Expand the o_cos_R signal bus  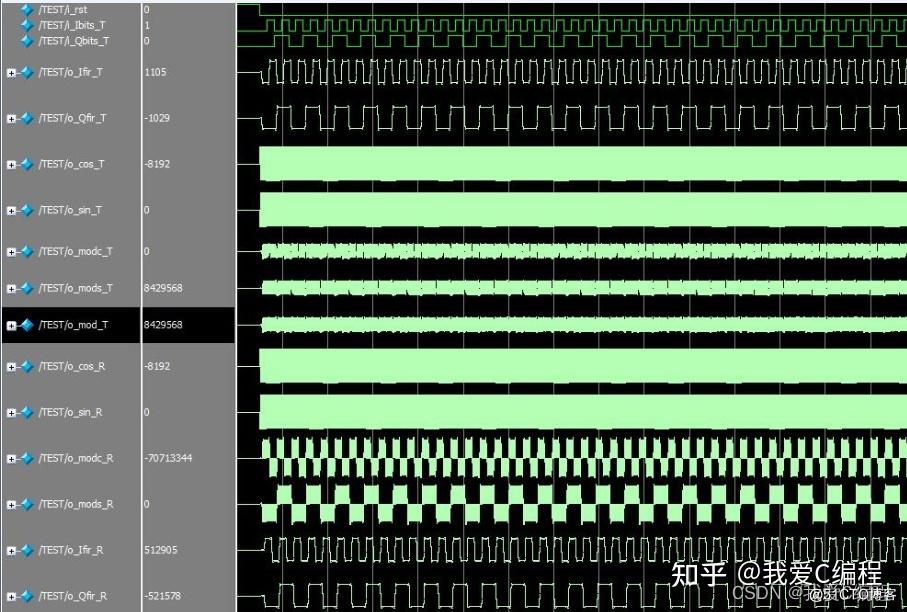(x=11, y=367)
